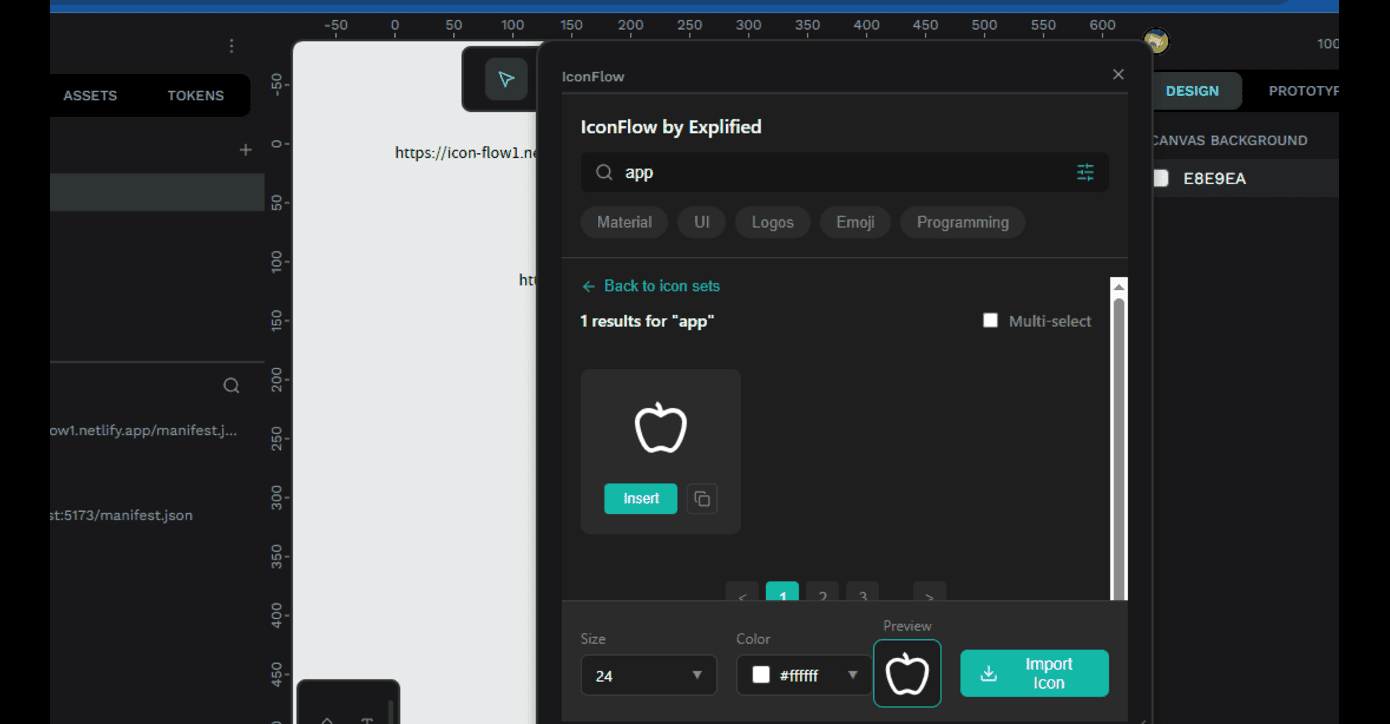
Task: Click the user avatar in top bar
Action: pos(1156,42)
